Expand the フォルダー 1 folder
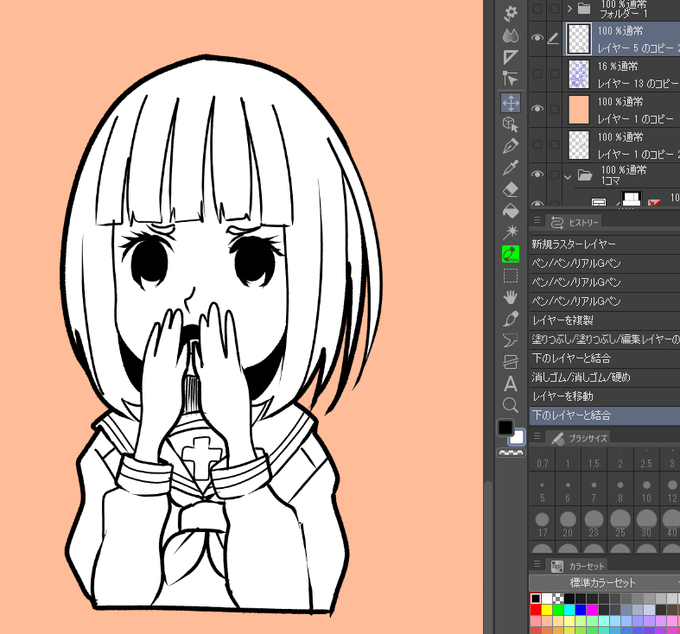Image resolution: width=680 pixels, height=634 pixels. (569, 8)
